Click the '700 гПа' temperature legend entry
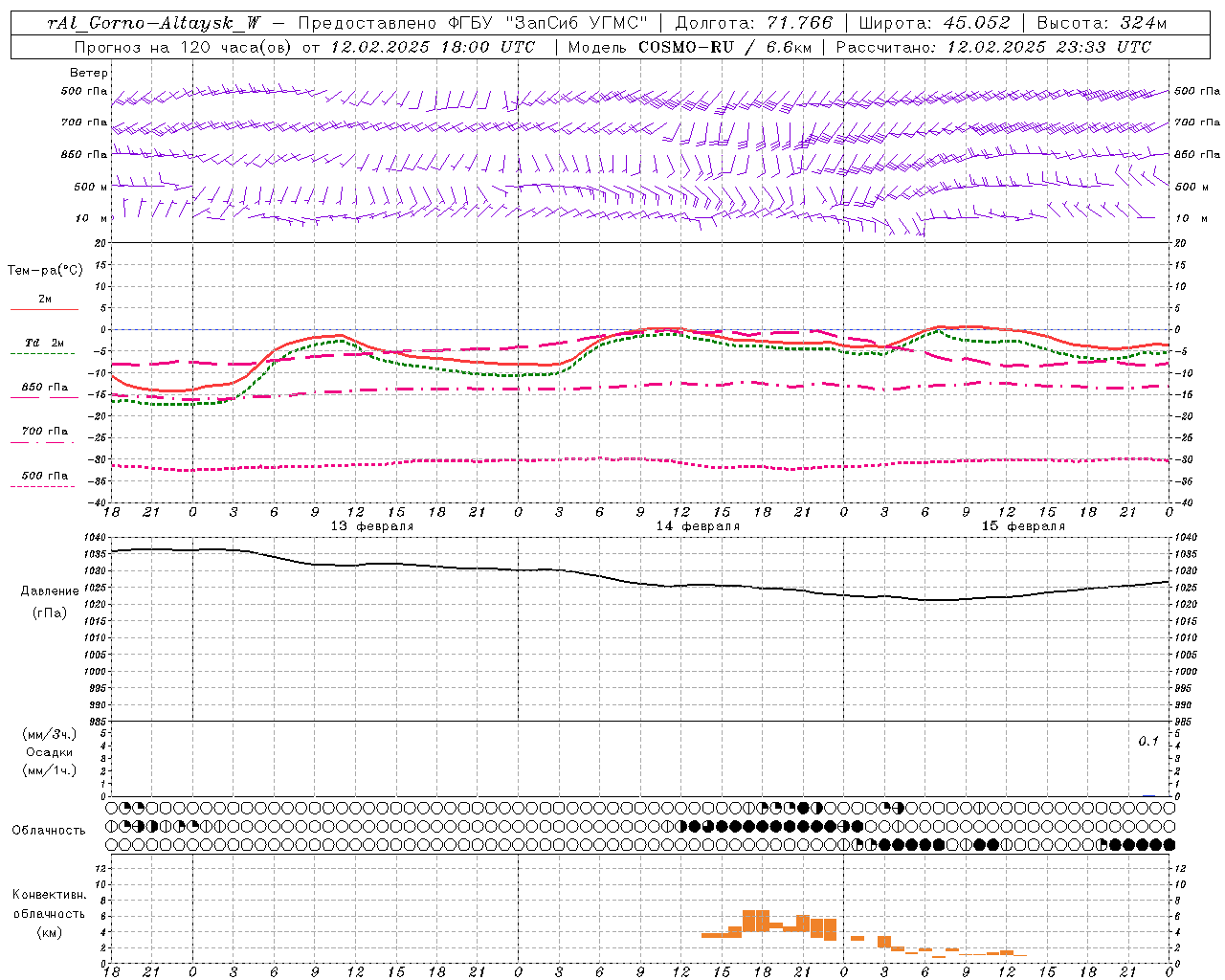The width and height of the screenshot is (1225, 980). coord(45,431)
